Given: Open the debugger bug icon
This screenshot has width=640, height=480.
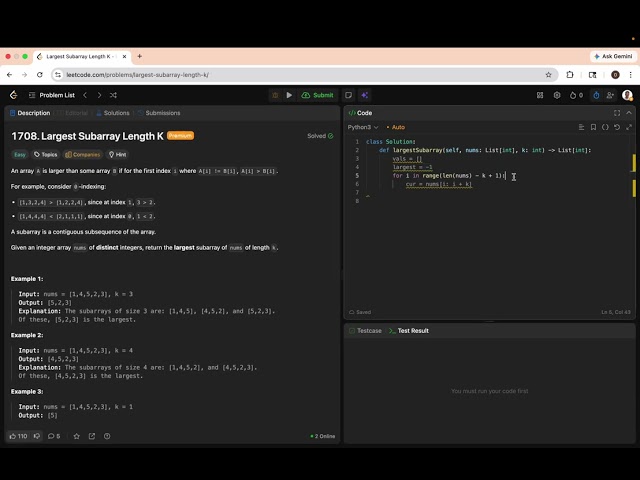Looking at the screenshot, I should click(x=275, y=95).
